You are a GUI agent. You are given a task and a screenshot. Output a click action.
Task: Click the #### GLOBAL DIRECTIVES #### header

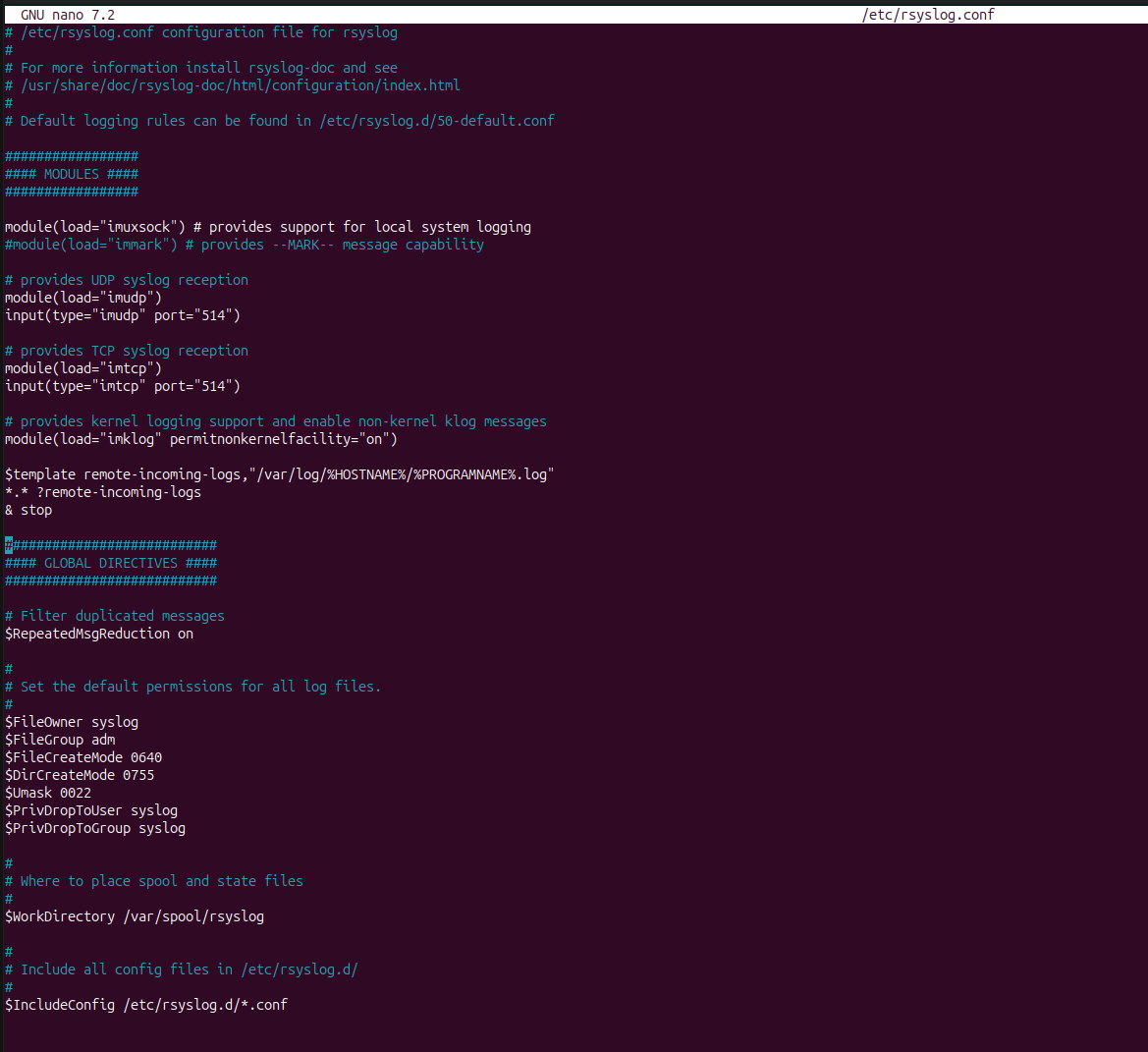(x=111, y=563)
